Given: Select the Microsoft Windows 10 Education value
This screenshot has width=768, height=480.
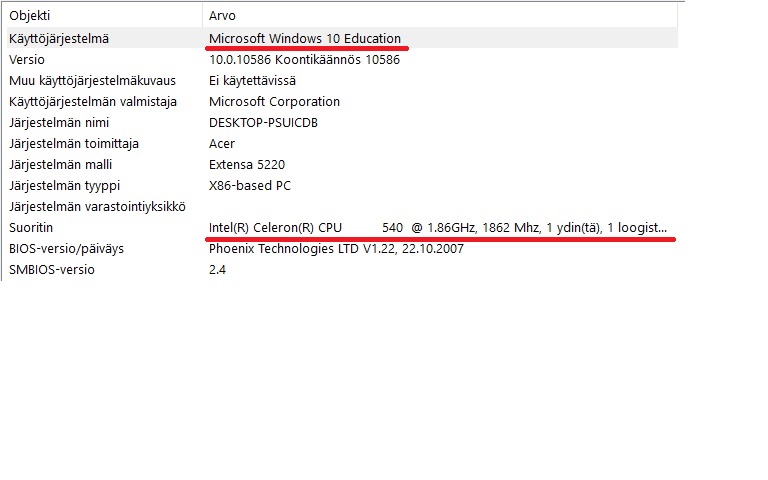Looking at the screenshot, I should click(305, 39).
